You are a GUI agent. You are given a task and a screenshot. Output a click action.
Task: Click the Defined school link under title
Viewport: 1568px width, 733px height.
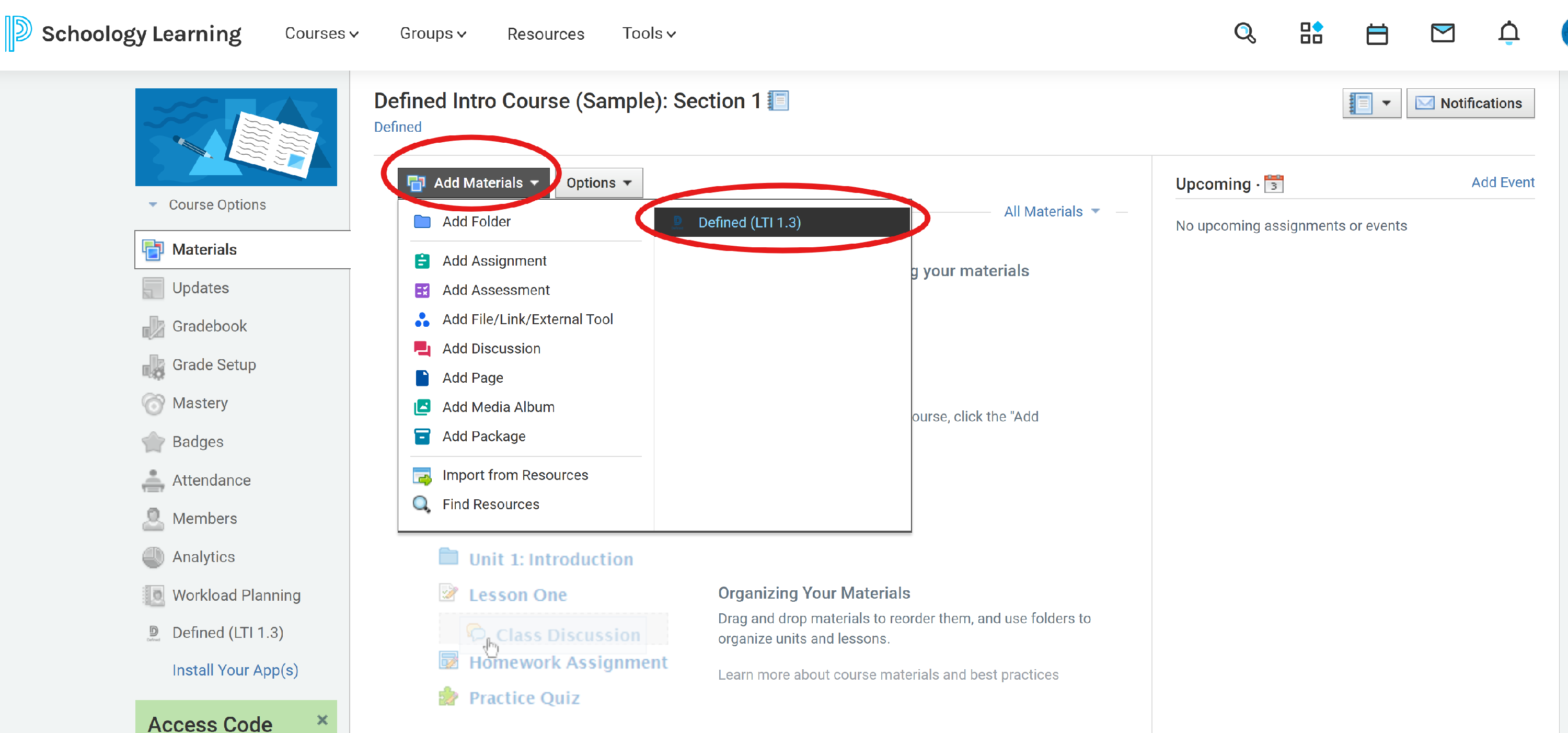coord(397,127)
